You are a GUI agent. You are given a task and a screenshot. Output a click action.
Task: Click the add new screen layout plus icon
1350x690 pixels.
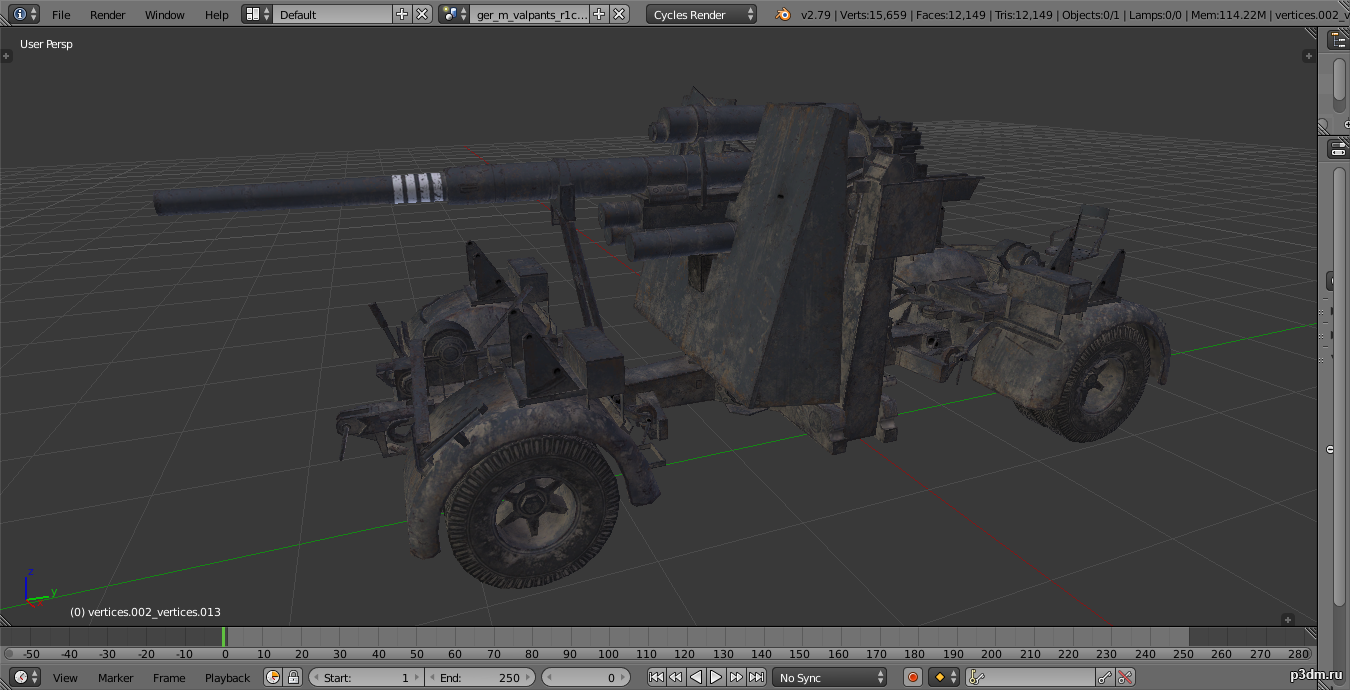pos(402,14)
